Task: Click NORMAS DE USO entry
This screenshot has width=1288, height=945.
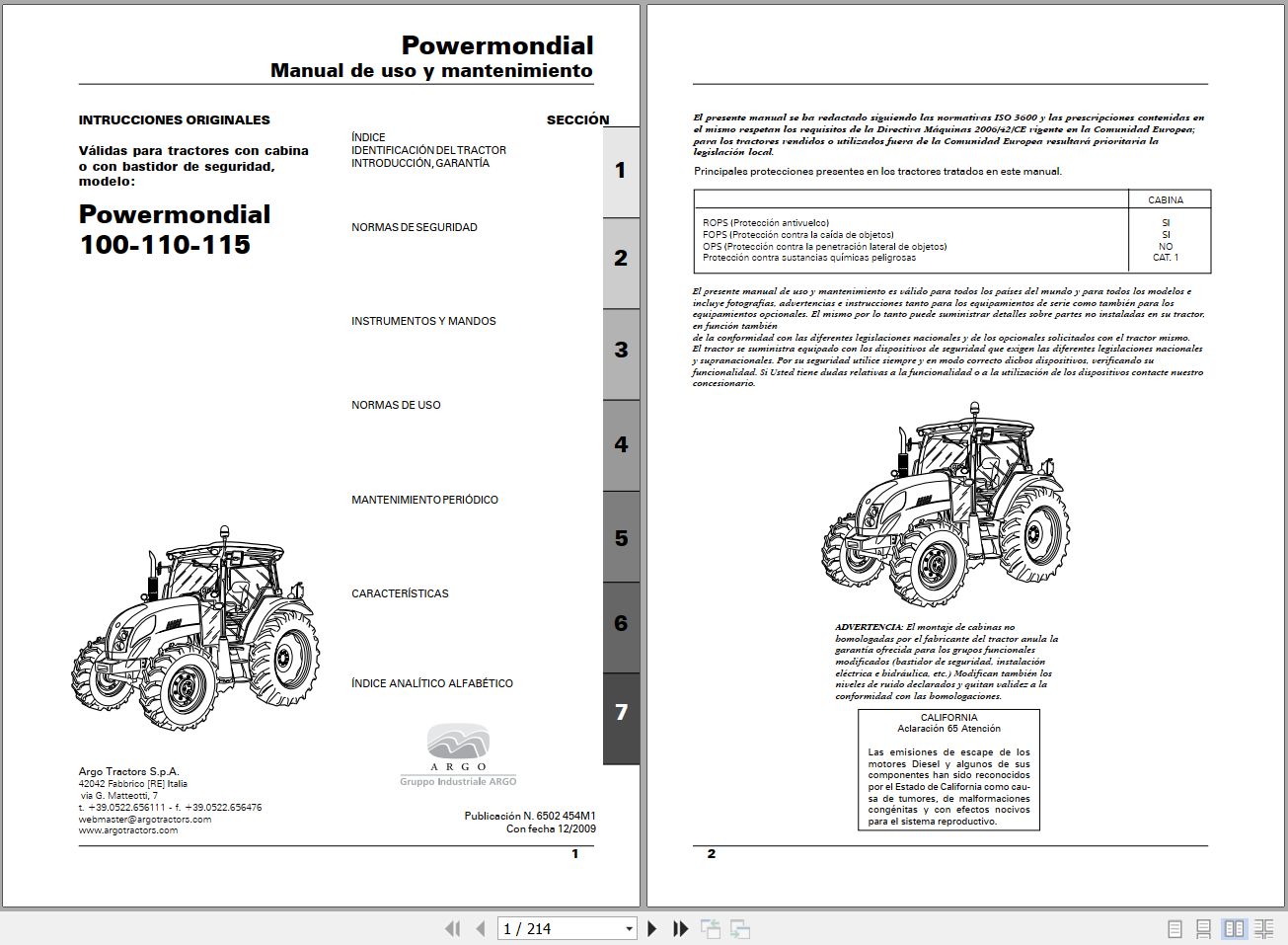Action: point(396,405)
